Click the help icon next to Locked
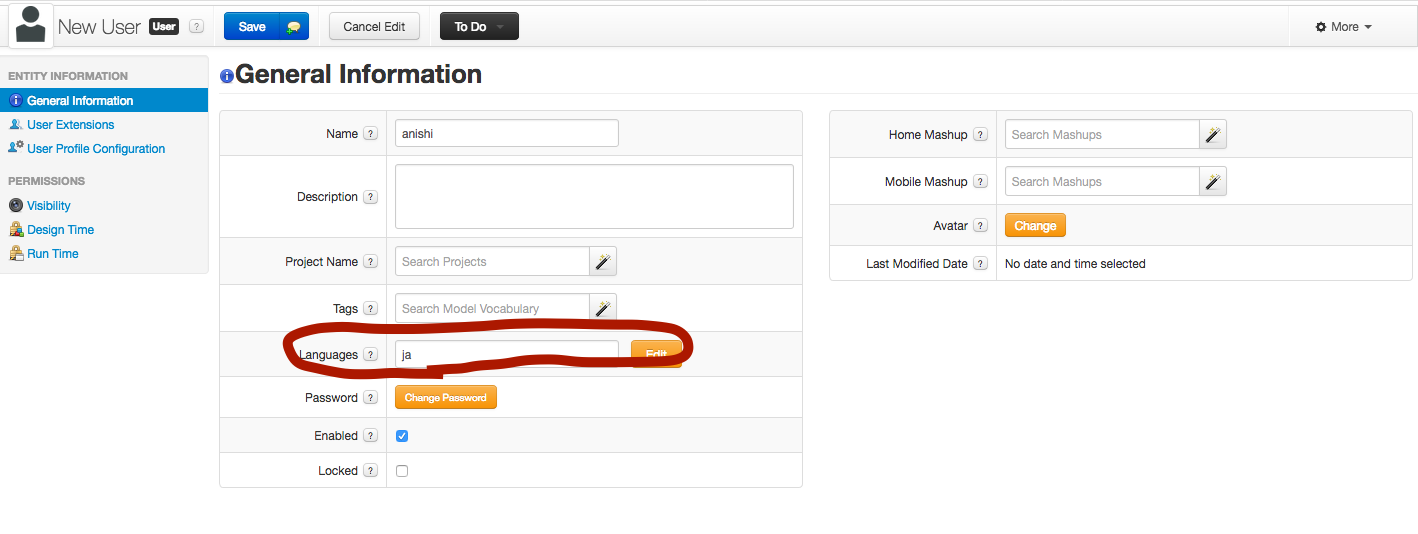 click(x=370, y=471)
